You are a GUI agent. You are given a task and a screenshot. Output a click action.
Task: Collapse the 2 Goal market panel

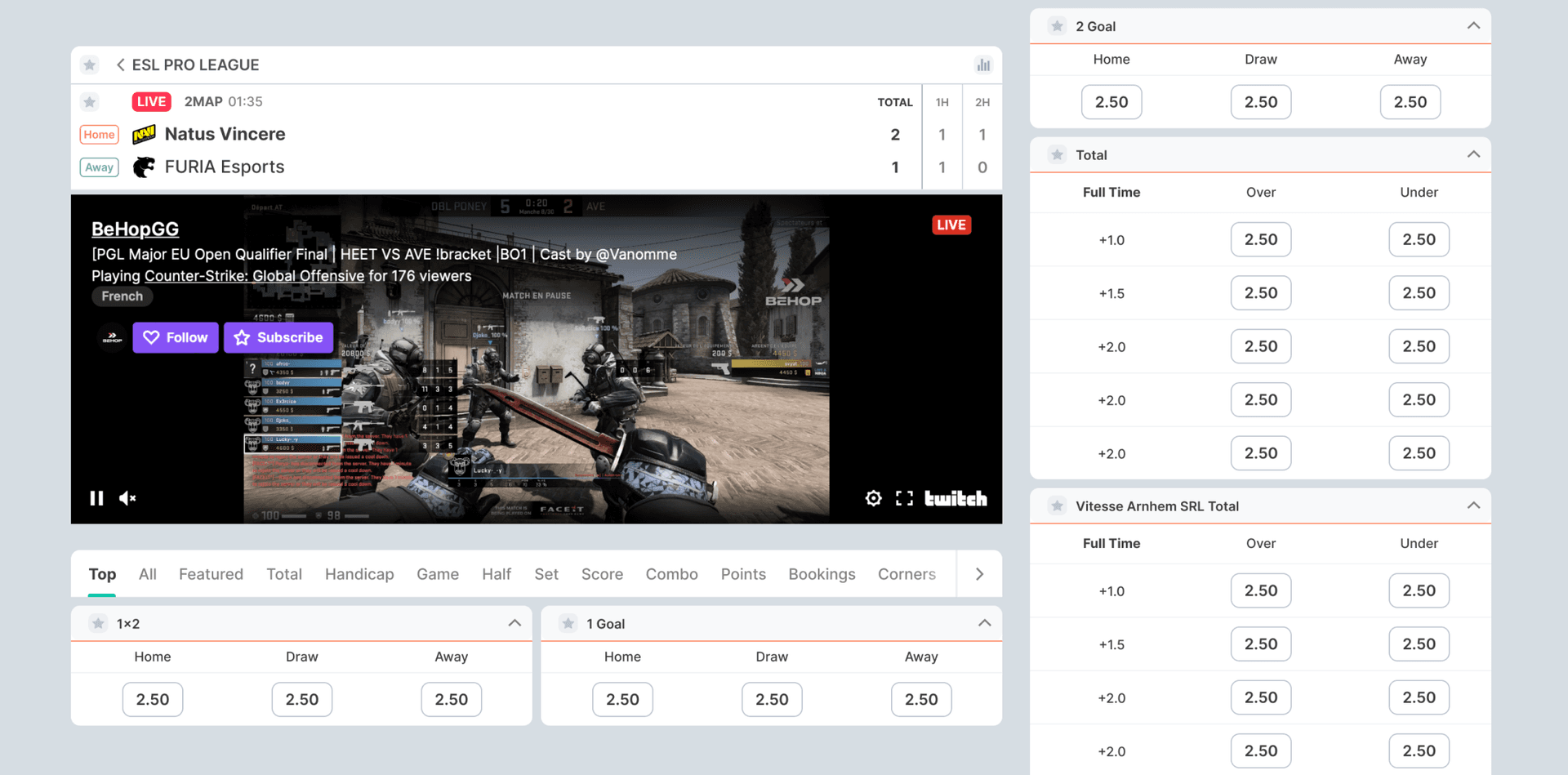1473,26
